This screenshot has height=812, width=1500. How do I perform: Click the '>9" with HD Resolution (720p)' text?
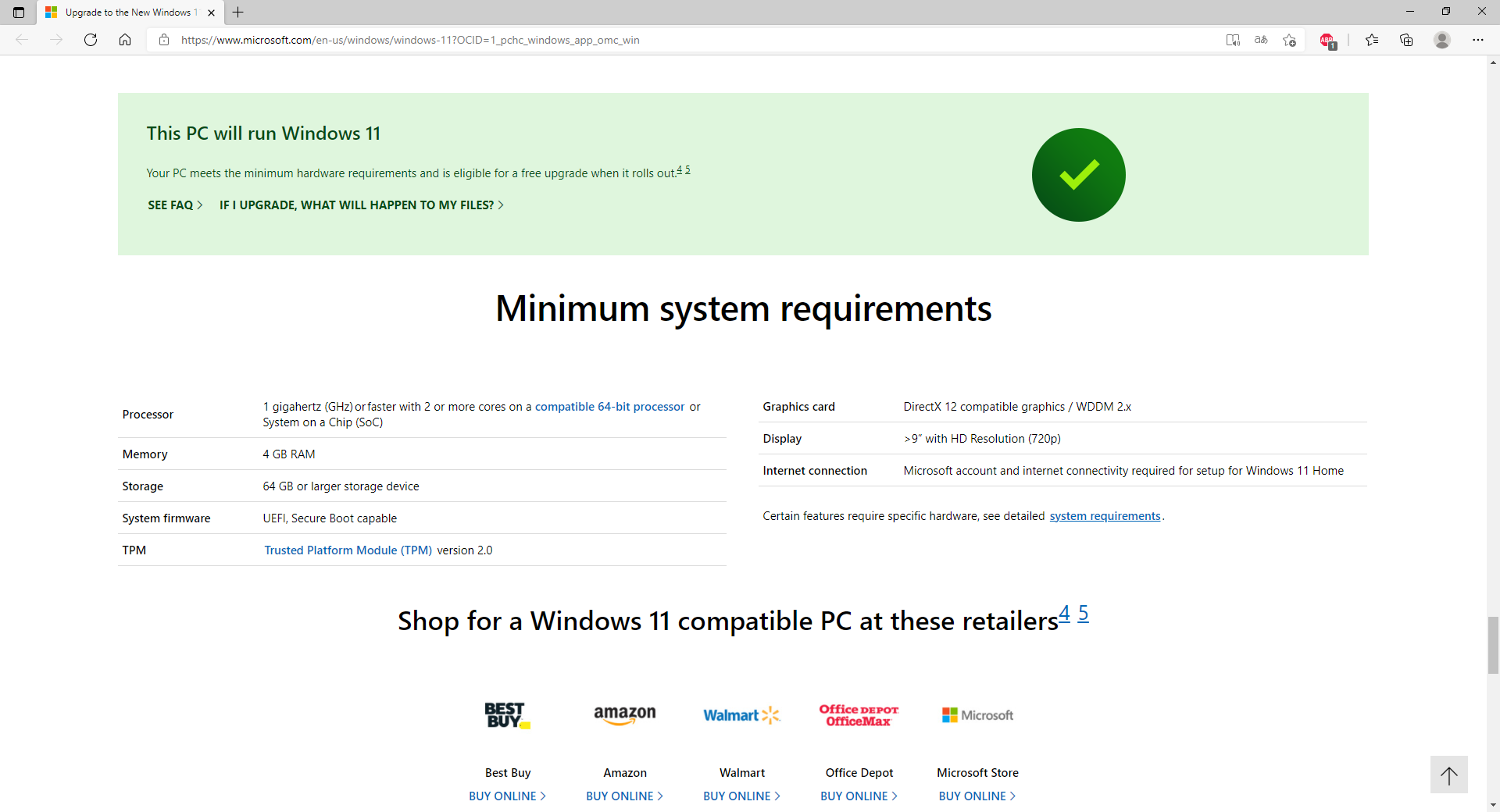coord(982,439)
